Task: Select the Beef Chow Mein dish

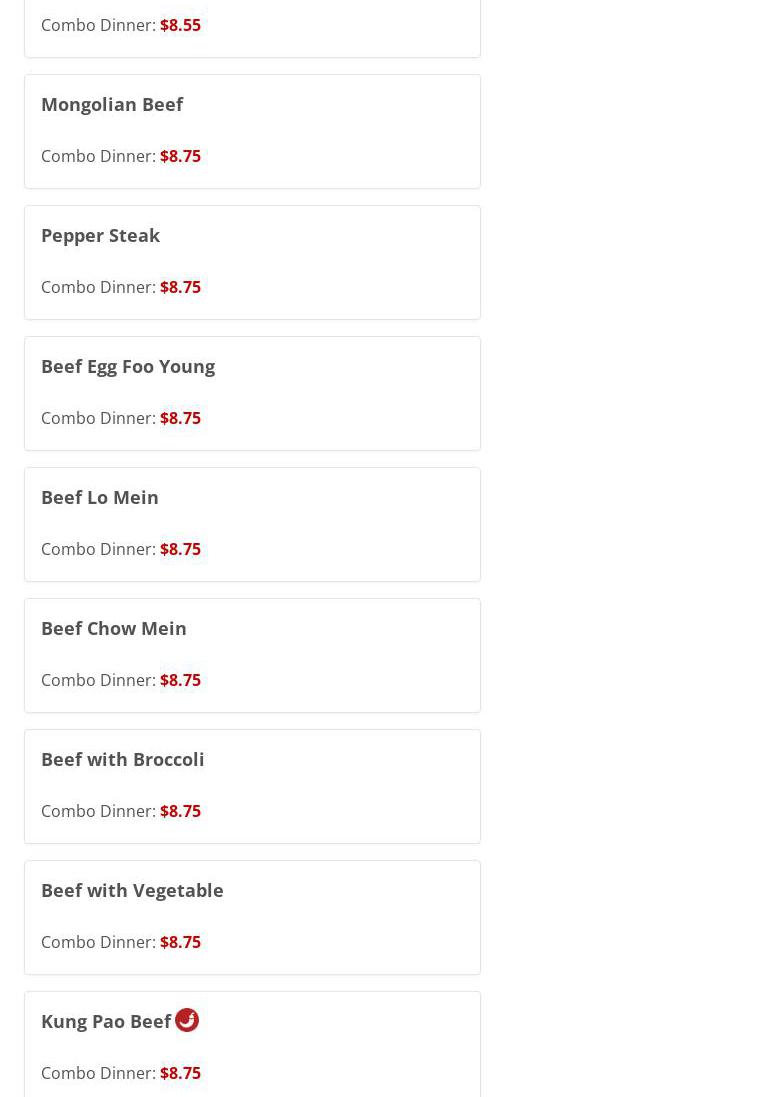Action: [x=113, y=628]
